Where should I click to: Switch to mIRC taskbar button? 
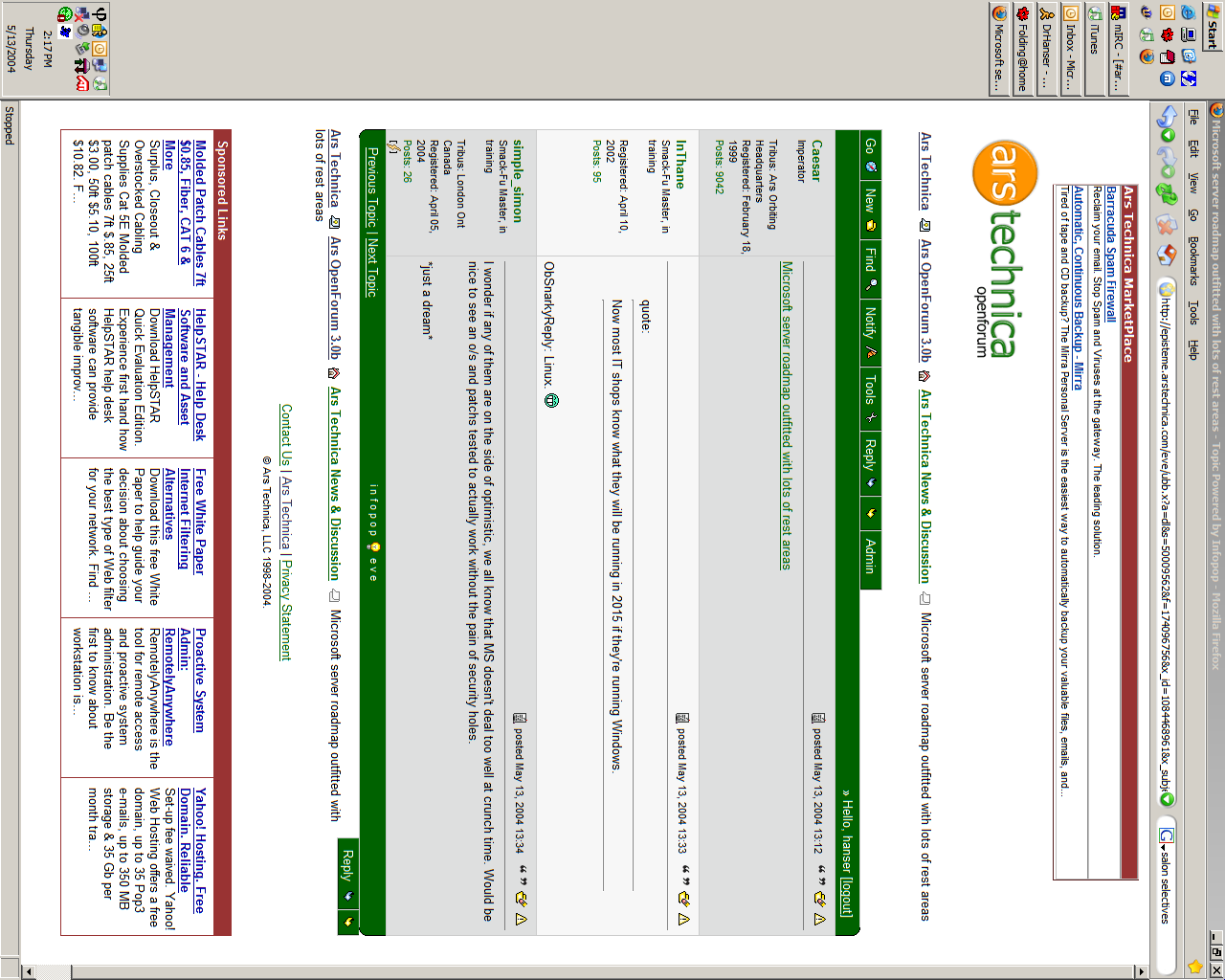tap(1118, 50)
